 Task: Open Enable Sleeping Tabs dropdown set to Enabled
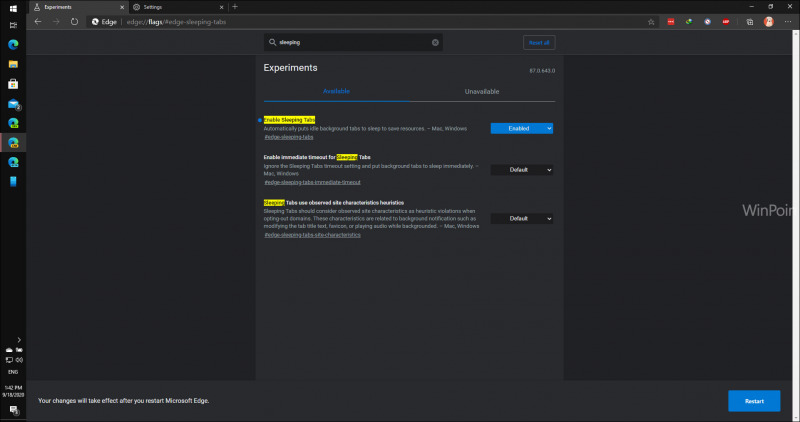point(521,129)
